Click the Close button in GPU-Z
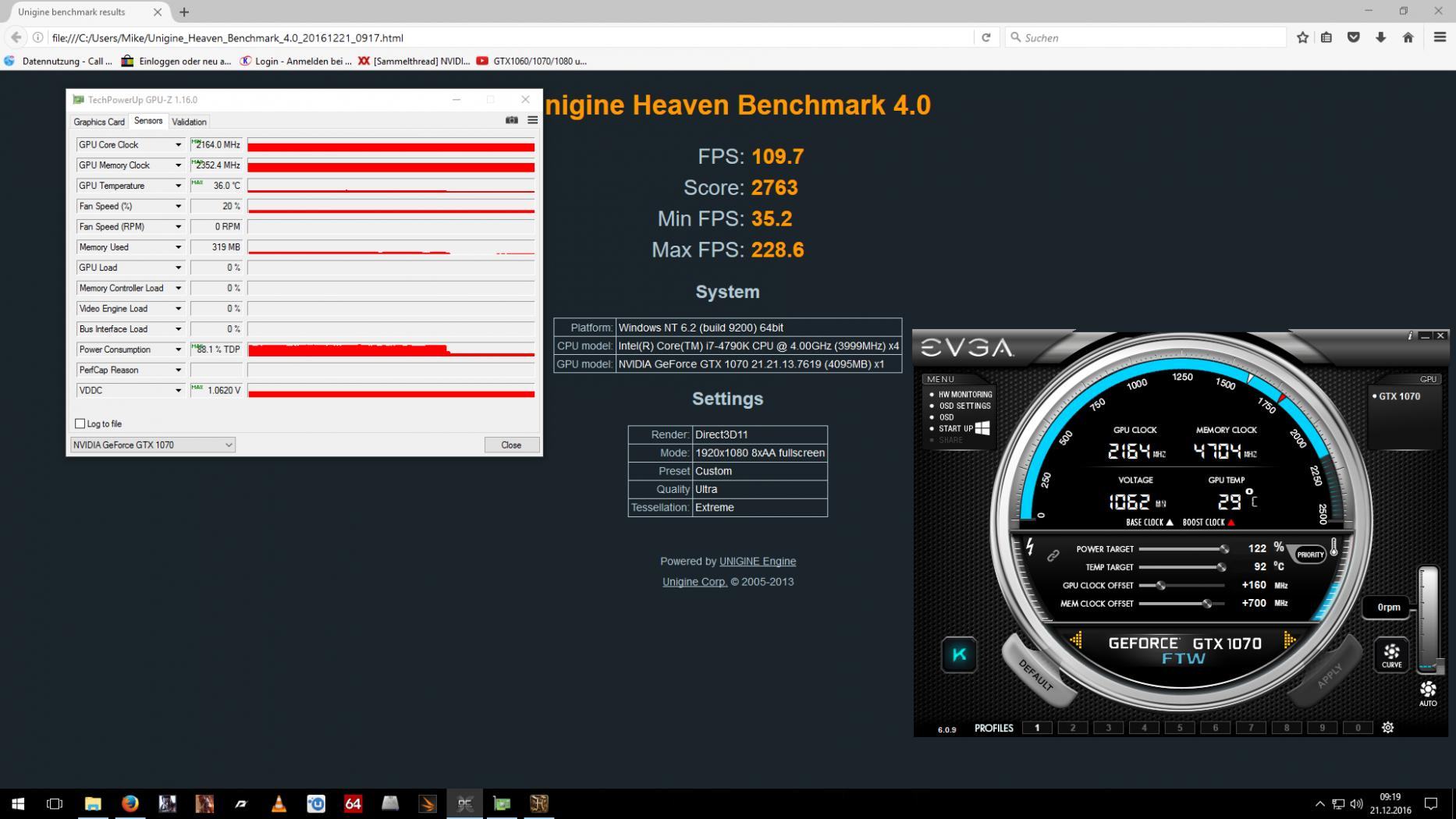Image resolution: width=1456 pixels, height=819 pixels. pos(511,445)
